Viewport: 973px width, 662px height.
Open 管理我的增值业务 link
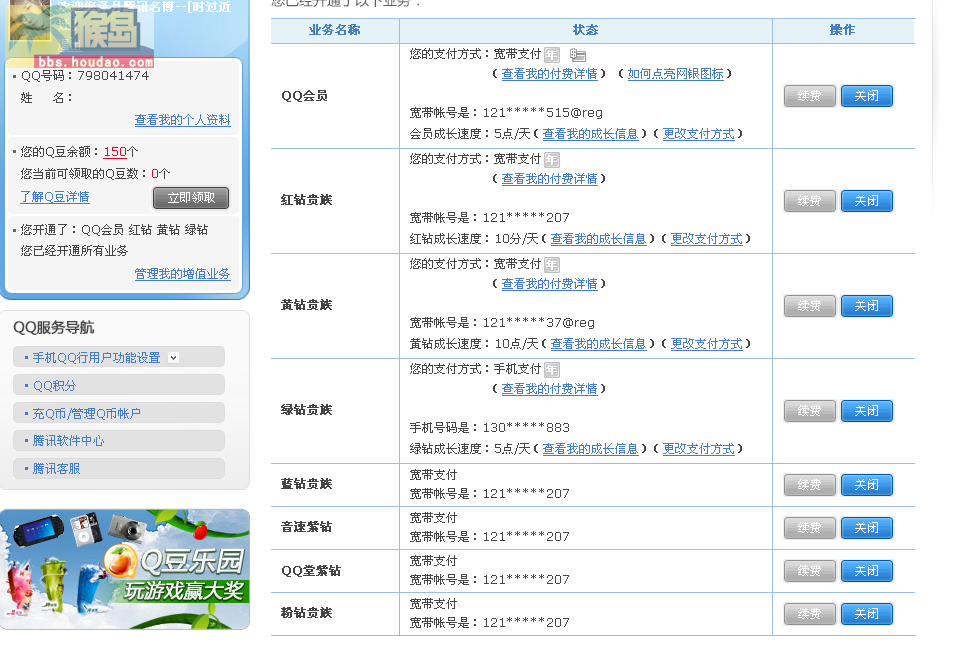tap(182, 274)
